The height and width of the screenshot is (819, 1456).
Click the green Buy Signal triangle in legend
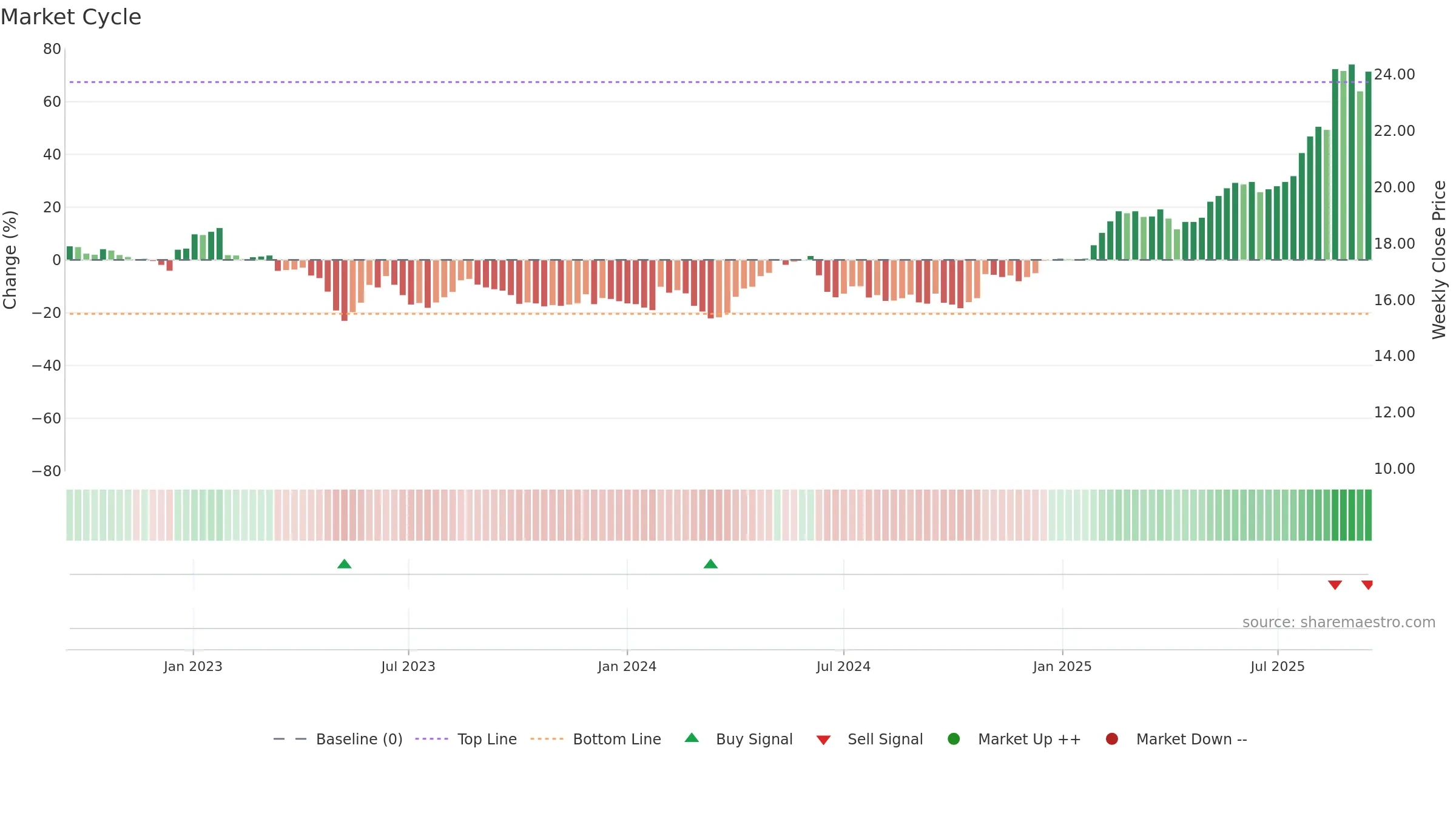pos(692,738)
